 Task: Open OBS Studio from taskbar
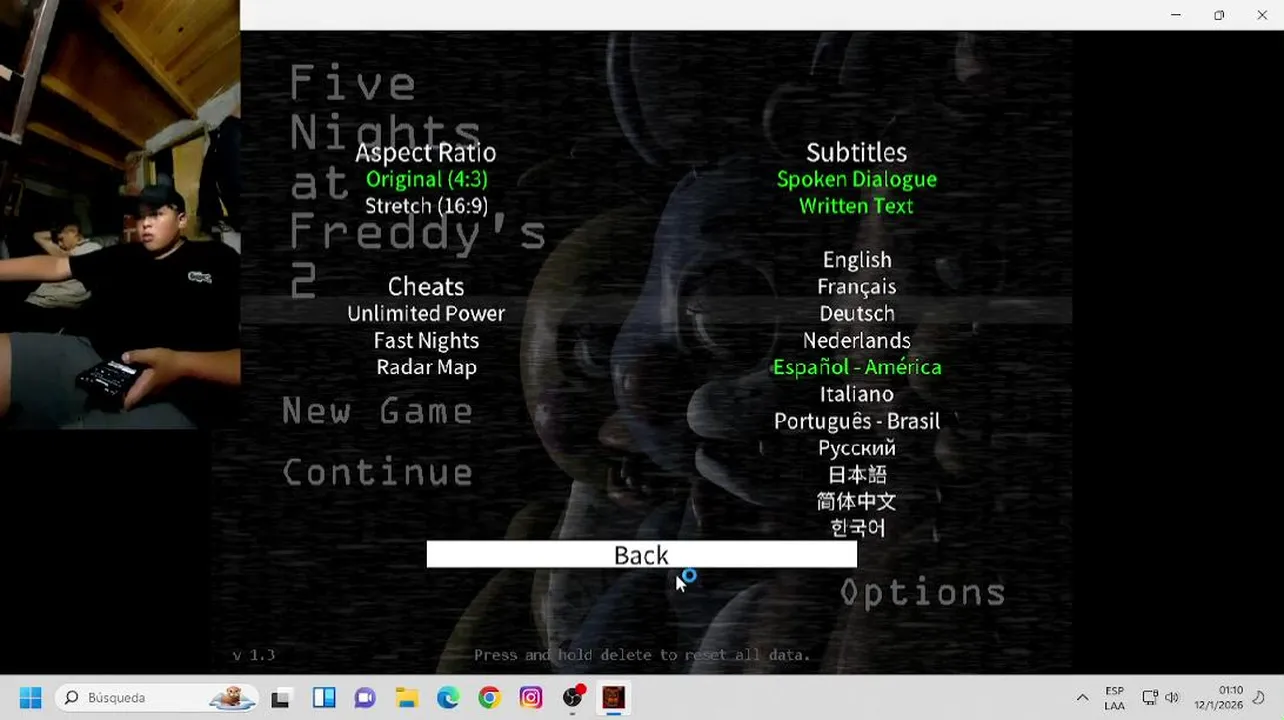(x=573, y=698)
